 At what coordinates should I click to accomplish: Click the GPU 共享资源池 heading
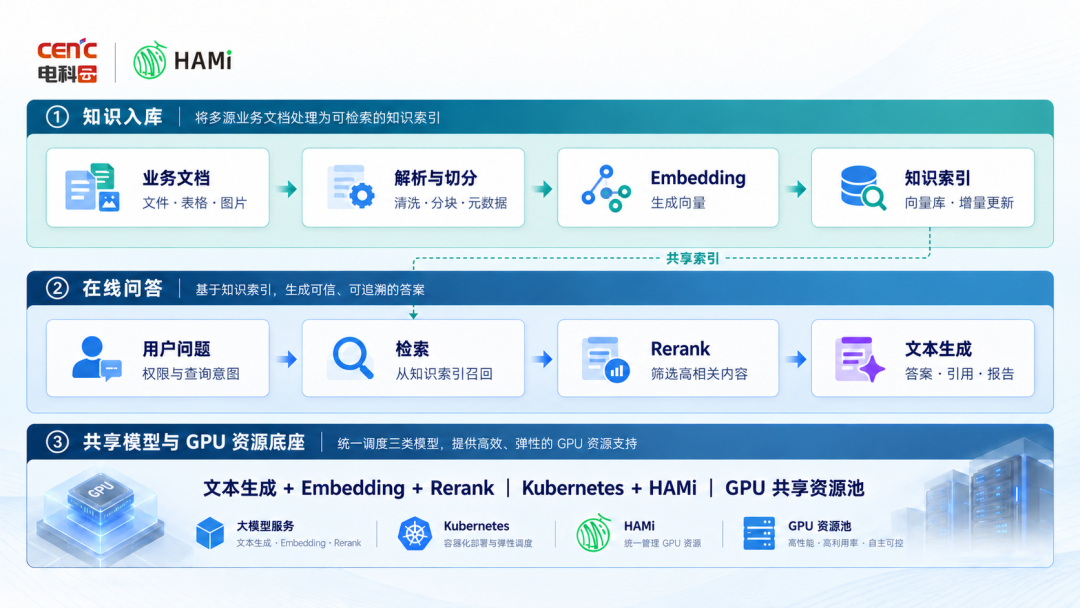[x=794, y=488]
